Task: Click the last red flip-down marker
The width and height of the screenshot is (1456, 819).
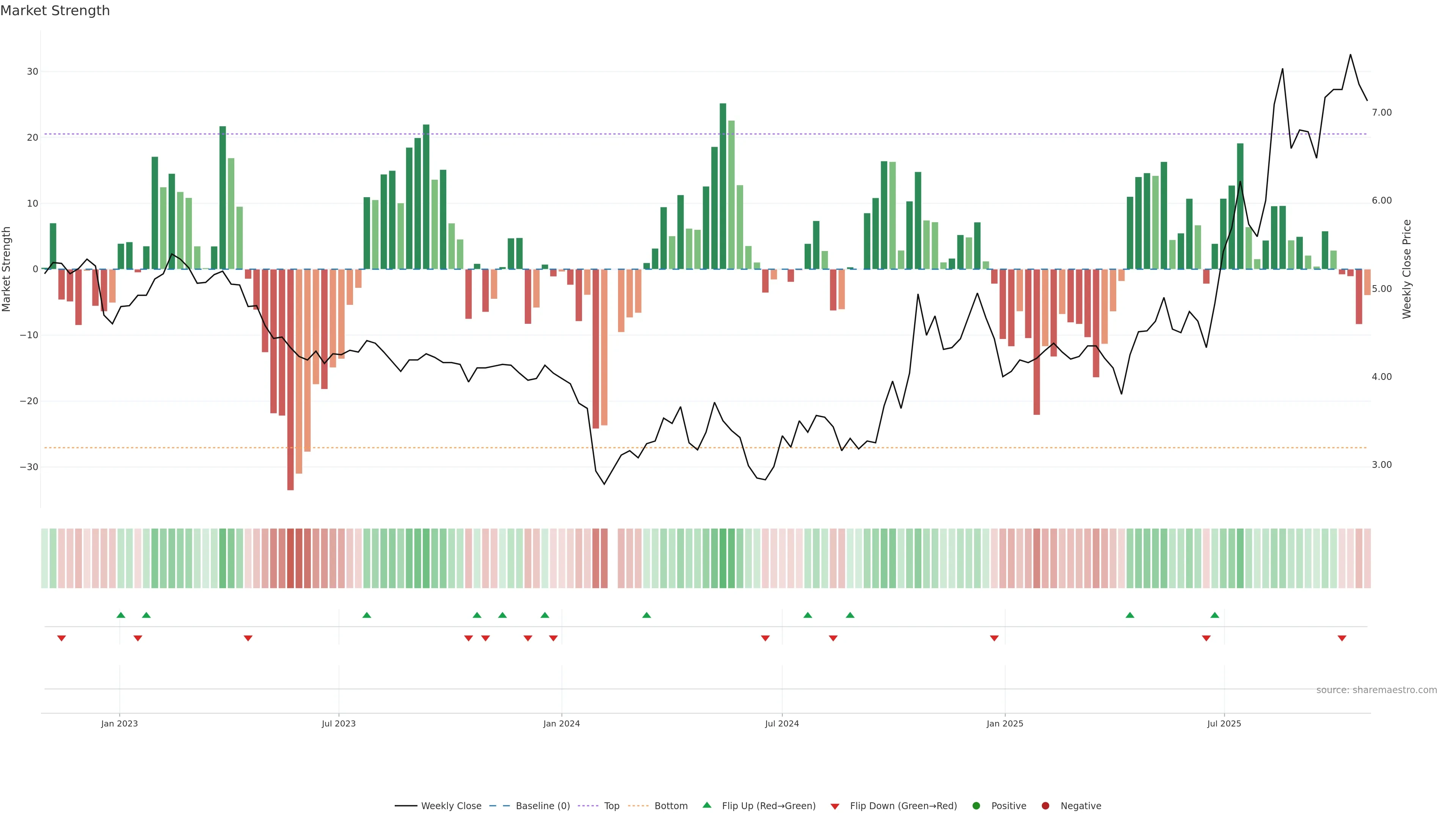Action: tap(1342, 638)
